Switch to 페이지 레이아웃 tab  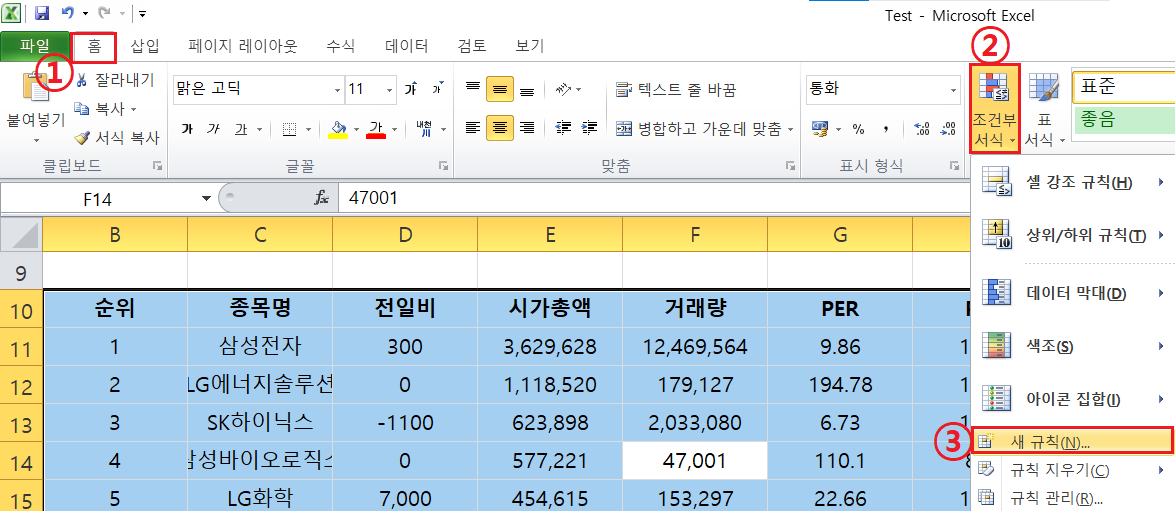click(x=243, y=46)
